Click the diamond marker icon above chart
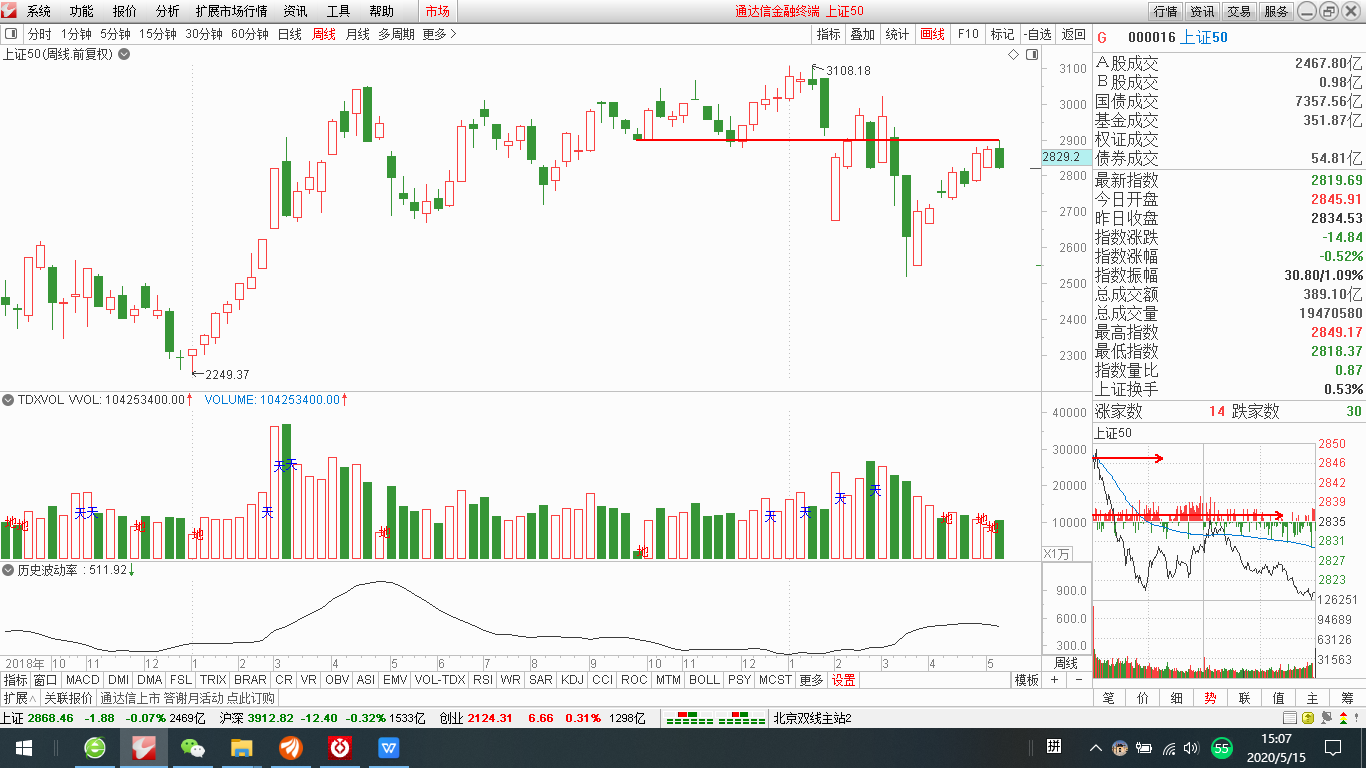The width and height of the screenshot is (1366, 768). (x=1014, y=54)
